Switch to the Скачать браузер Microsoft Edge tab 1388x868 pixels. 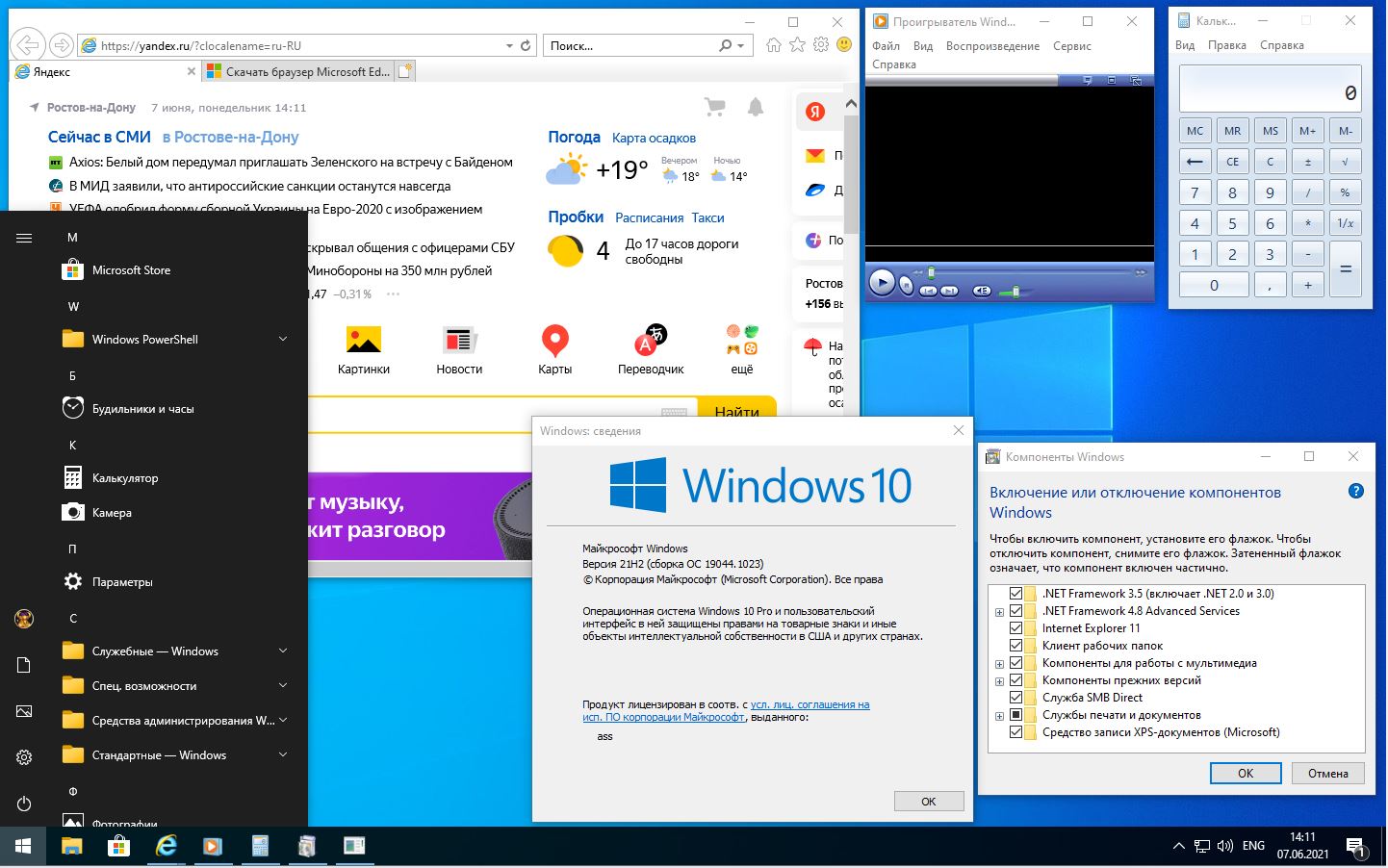298,71
